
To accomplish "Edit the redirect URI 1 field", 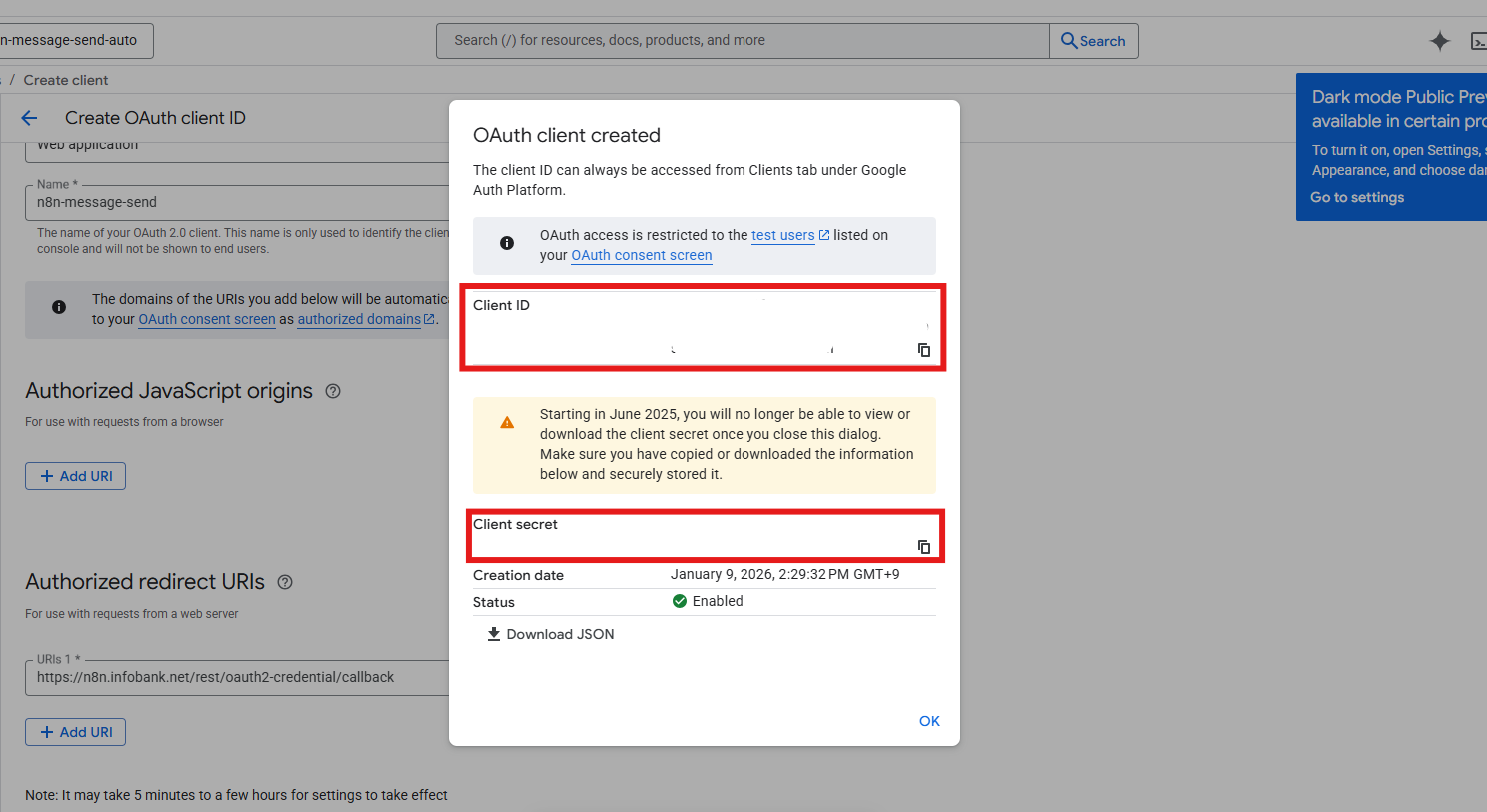I will [240, 677].
